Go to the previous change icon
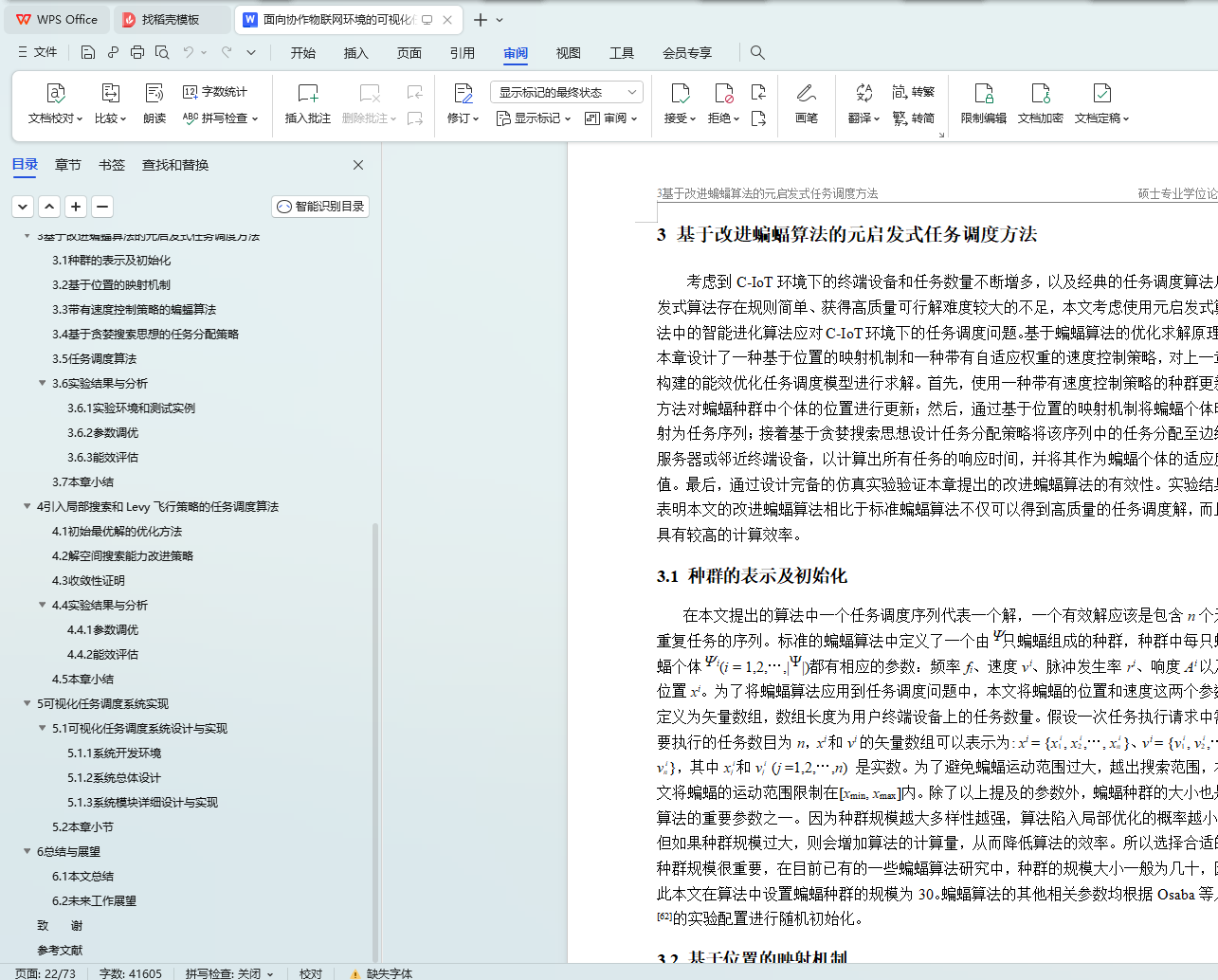Image resolution: width=1218 pixels, height=980 pixels. click(x=758, y=92)
